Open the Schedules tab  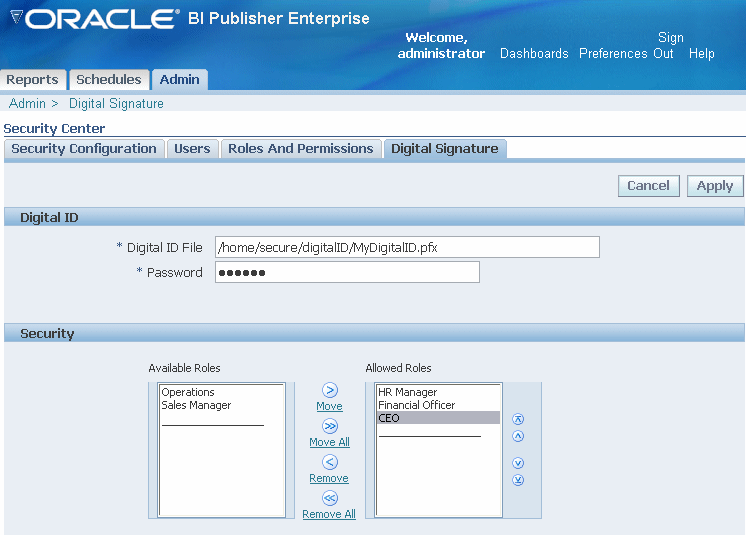point(109,79)
